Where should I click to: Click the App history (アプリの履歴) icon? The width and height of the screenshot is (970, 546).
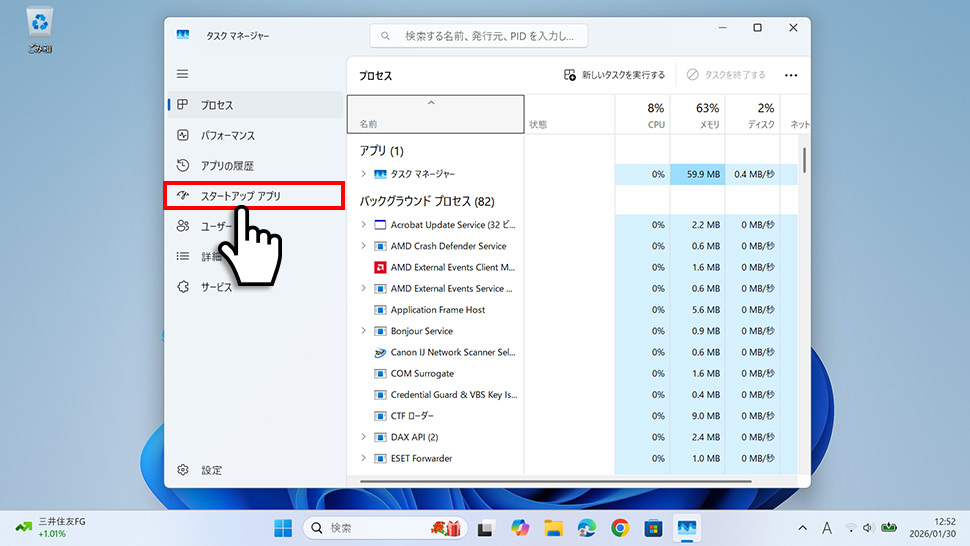[183, 166]
